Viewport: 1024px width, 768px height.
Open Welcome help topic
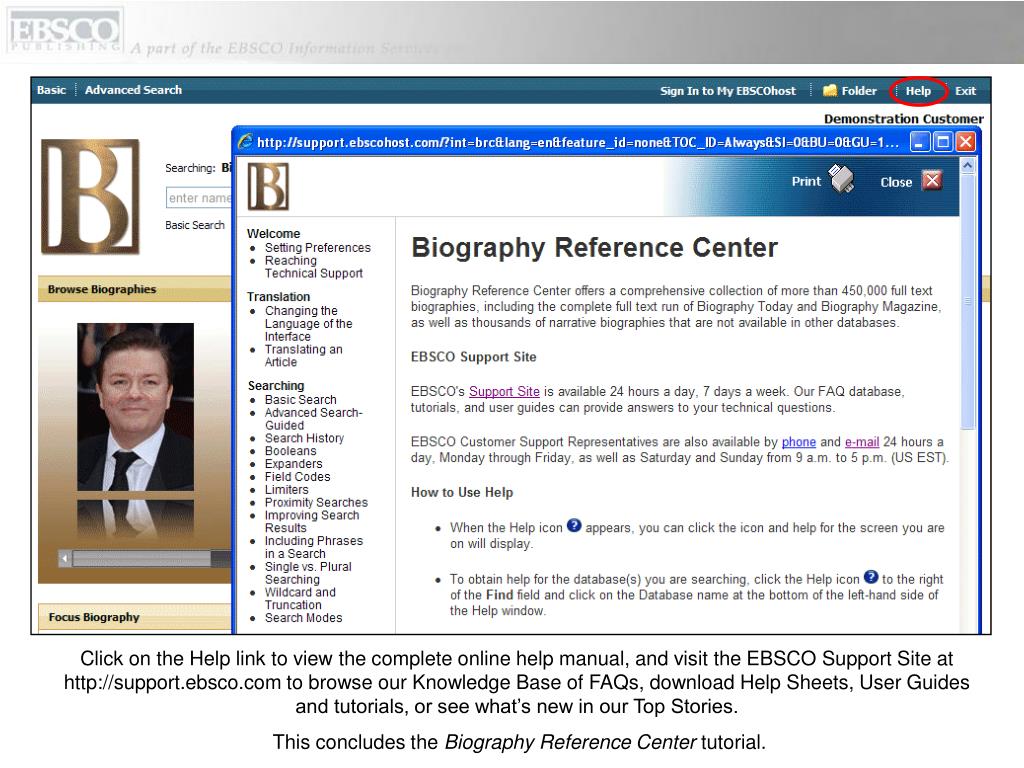[x=274, y=233]
